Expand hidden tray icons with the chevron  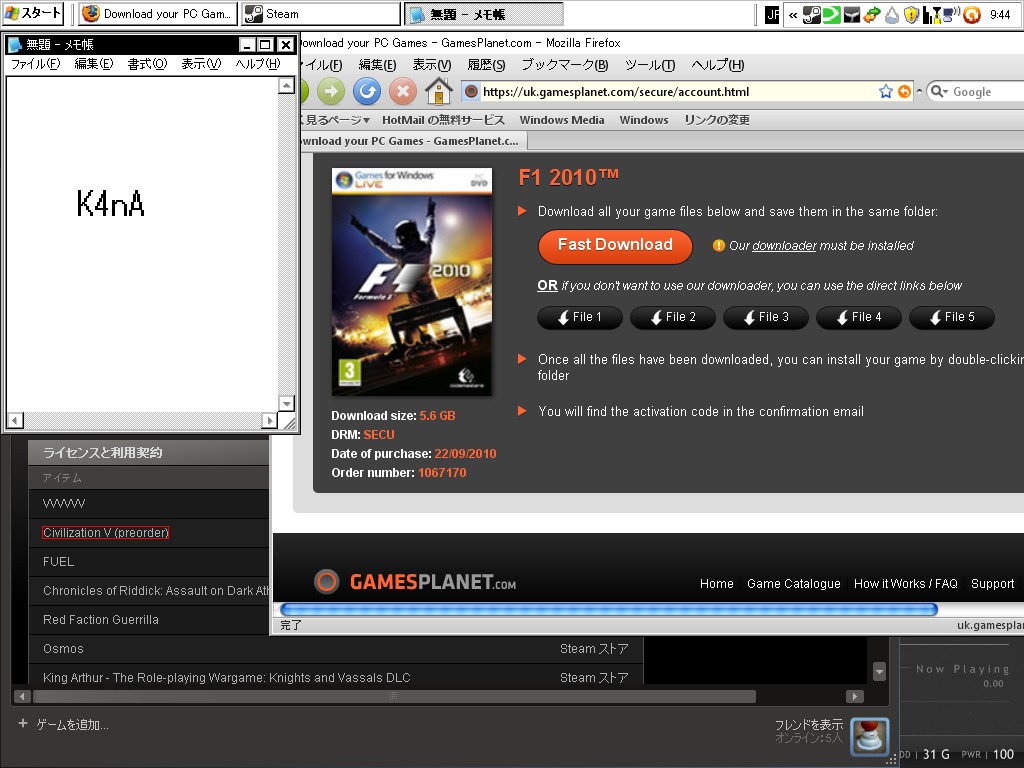coord(793,14)
